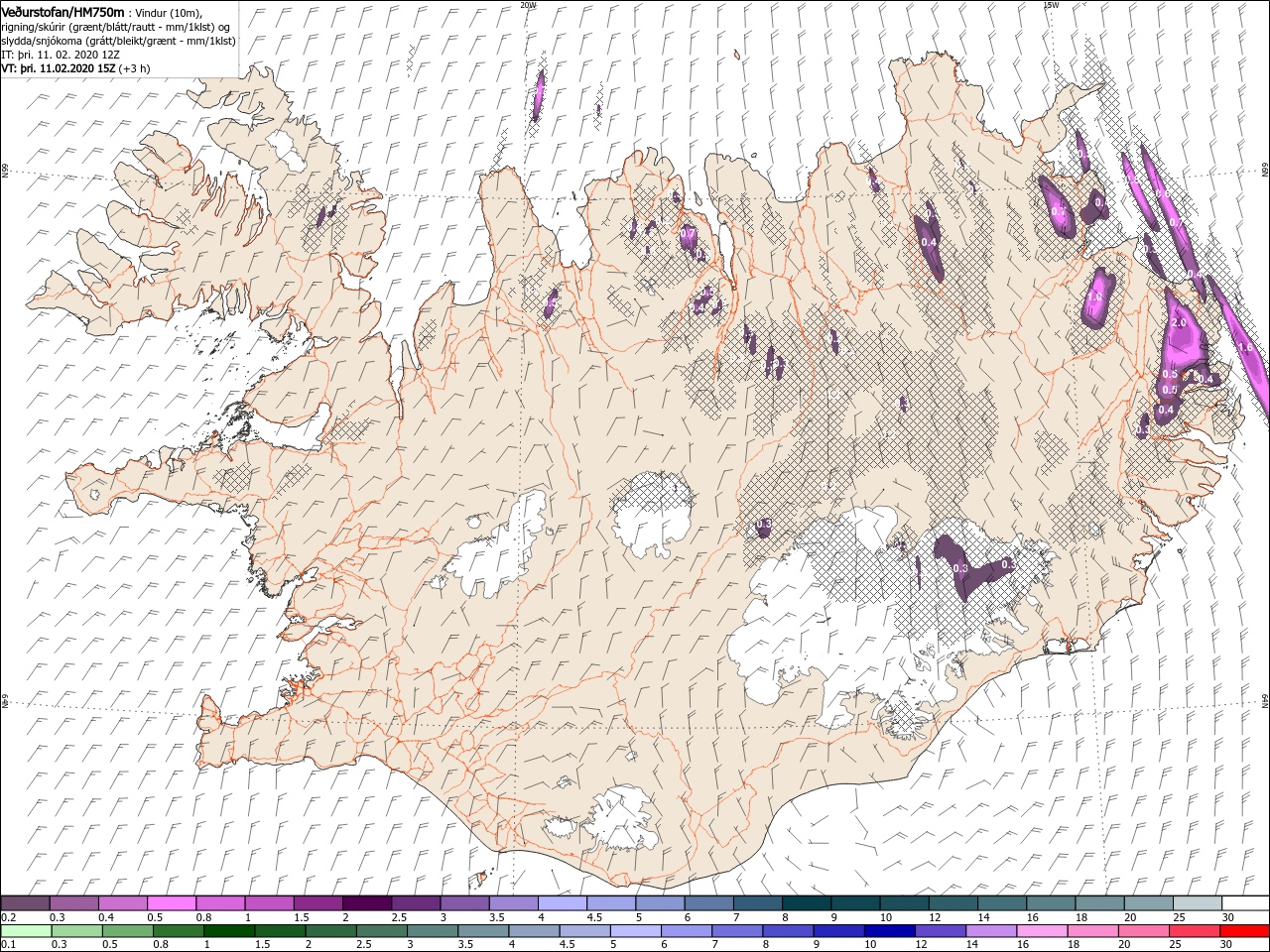1270x952 pixels.
Task: Click the upper legend swatch between 0.5 and 0.8
Action: pos(172,903)
